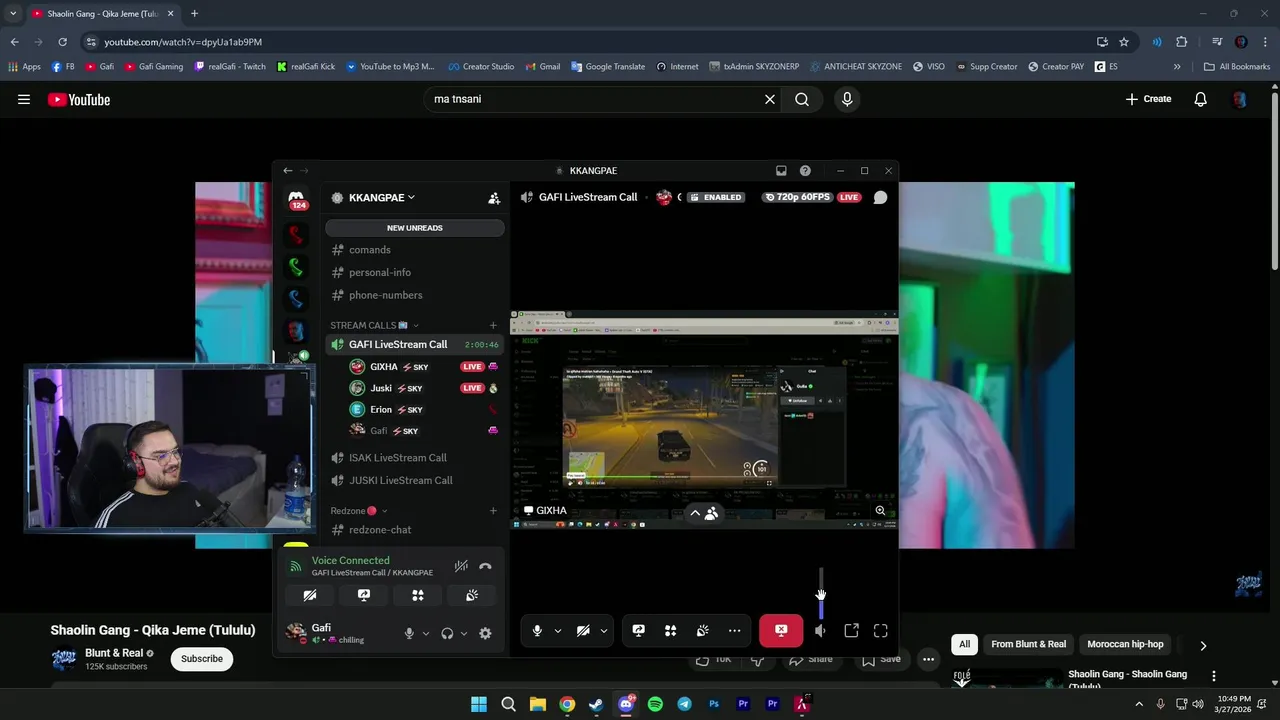Zoom stream with magnifier icon
Image resolution: width=1280 pixels, height=720 pixels.
click(880, 511)
